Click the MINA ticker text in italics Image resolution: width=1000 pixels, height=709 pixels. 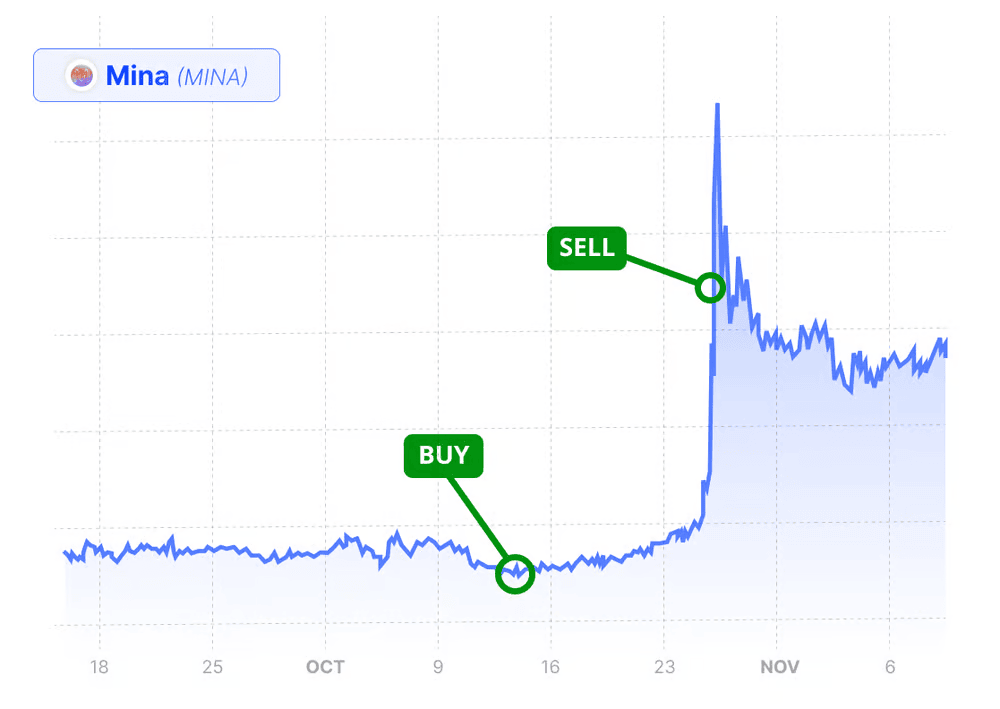click(x=212, y=77)
